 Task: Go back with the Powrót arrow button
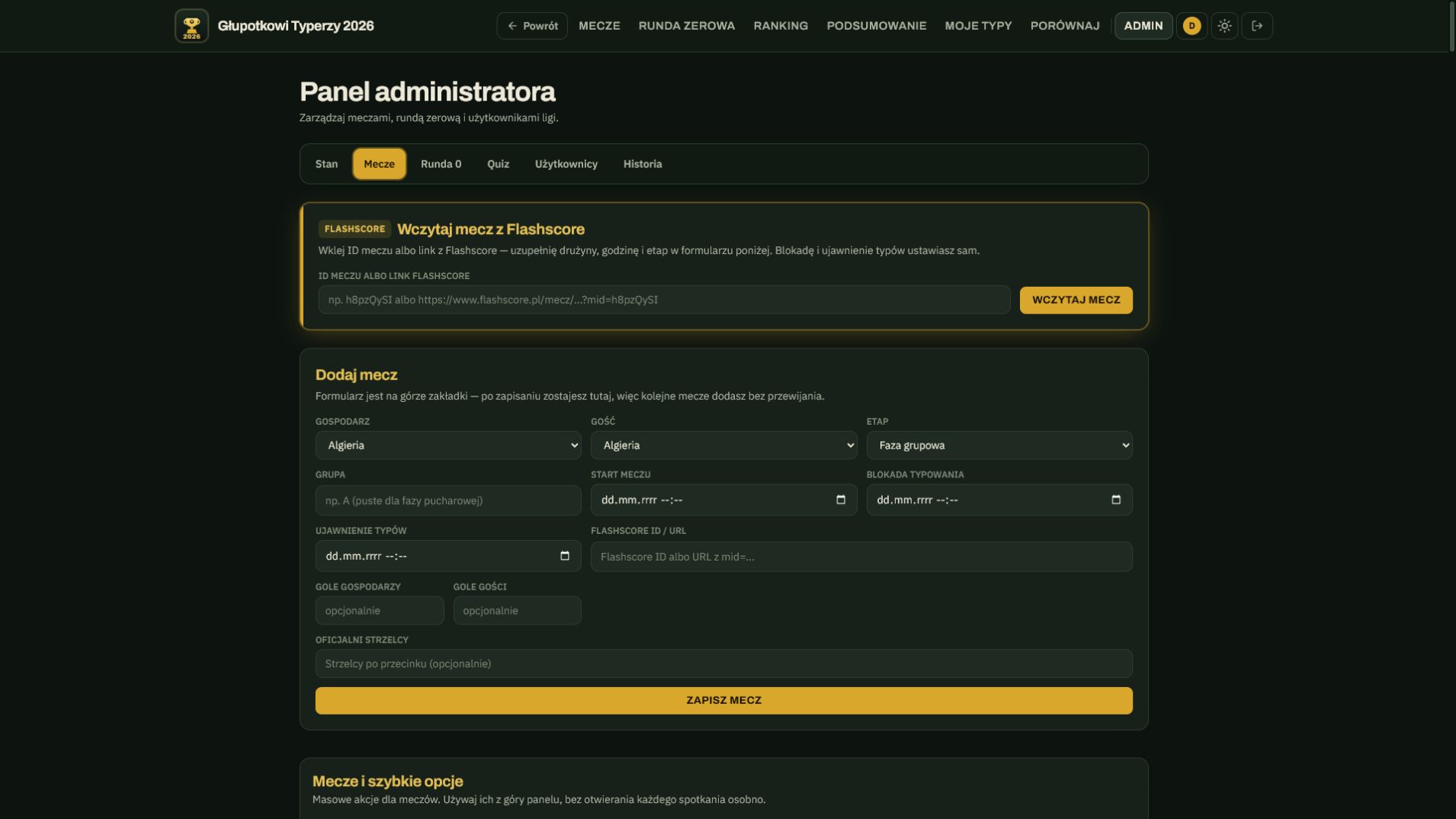pyautogui.click(x=532, y=26)
